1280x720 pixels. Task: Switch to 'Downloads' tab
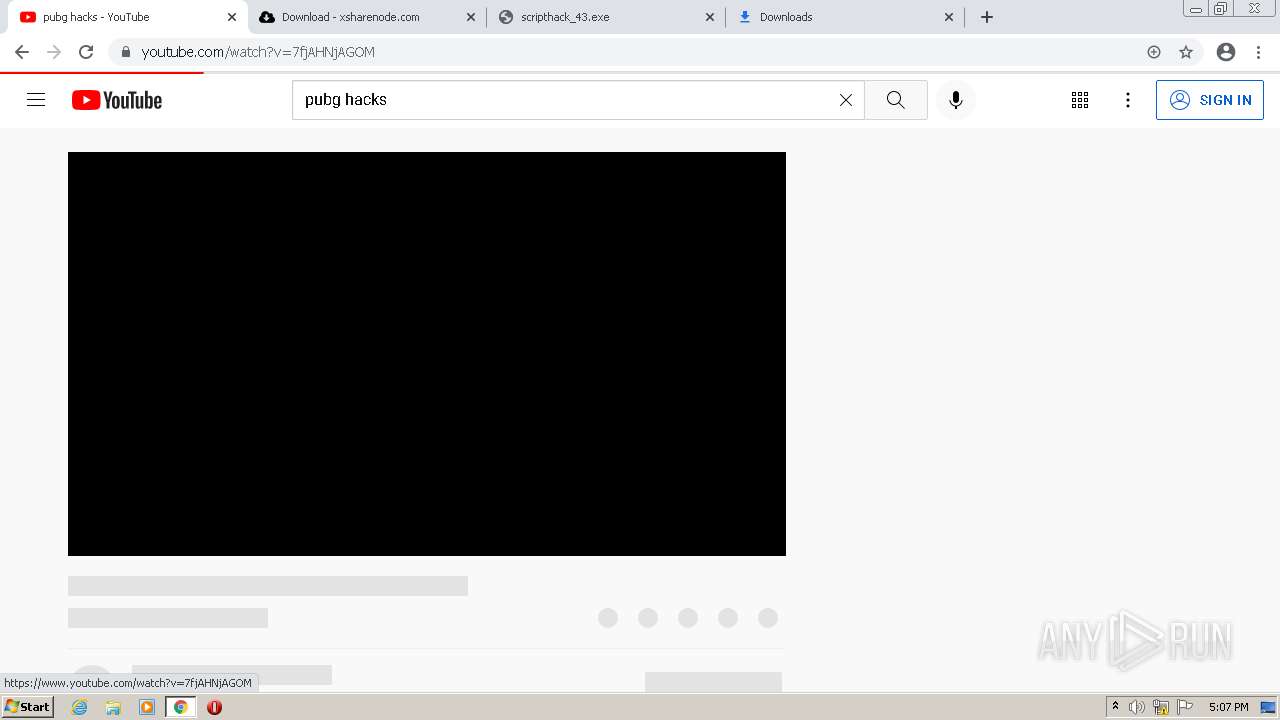845,17
